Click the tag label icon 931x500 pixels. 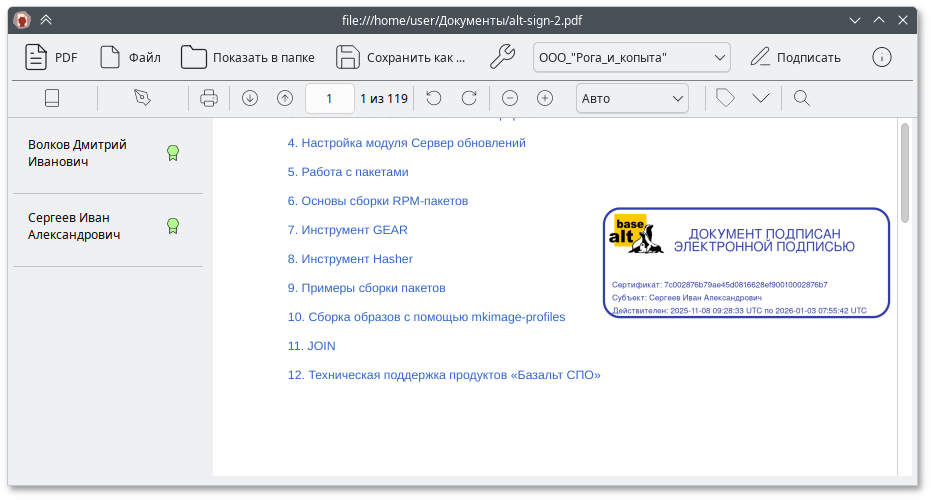[725, 98]
